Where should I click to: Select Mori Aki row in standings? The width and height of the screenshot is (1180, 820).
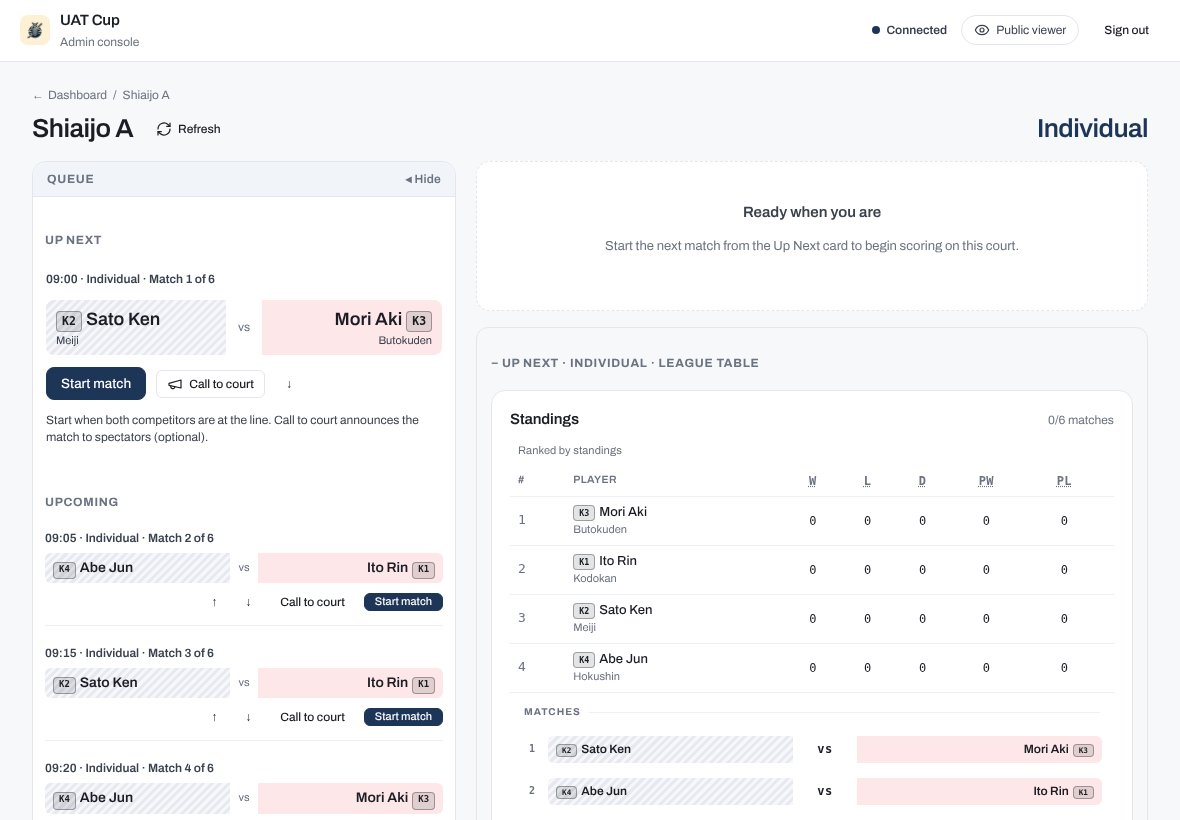pos(811,521)
